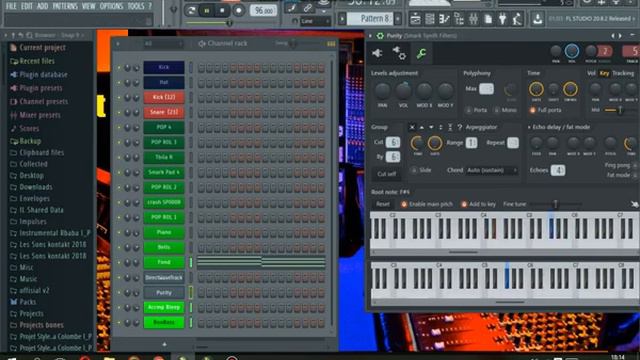Click the Cut self button
Image resolution: width=640 pixels, height=360 pixels.
(x=387, y=174)
